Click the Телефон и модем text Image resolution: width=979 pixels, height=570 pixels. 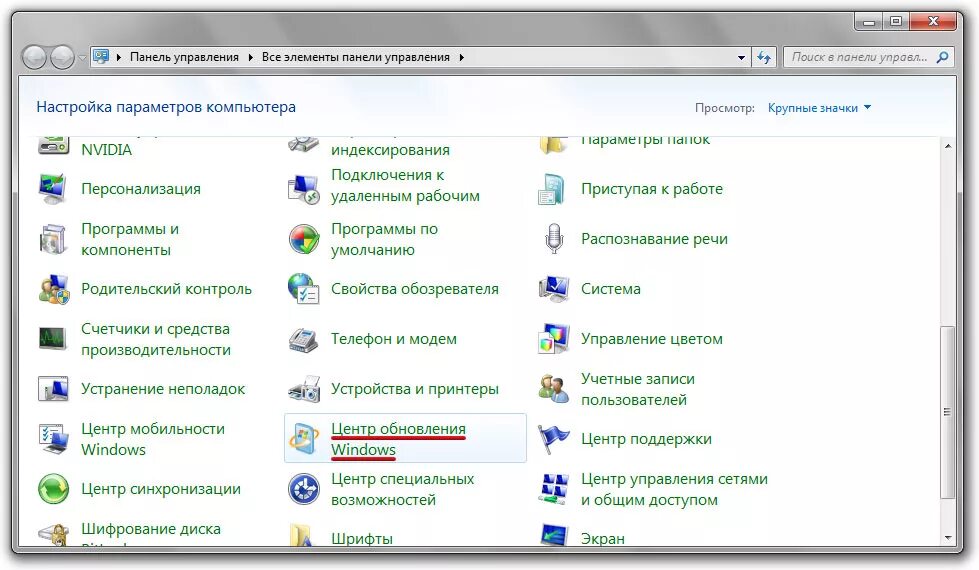coord(393,339)
